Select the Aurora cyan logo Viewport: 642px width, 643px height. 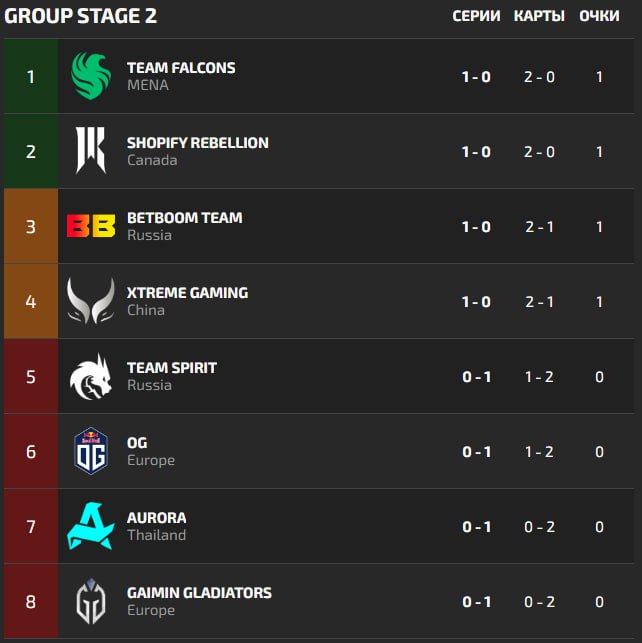[91, 526]
